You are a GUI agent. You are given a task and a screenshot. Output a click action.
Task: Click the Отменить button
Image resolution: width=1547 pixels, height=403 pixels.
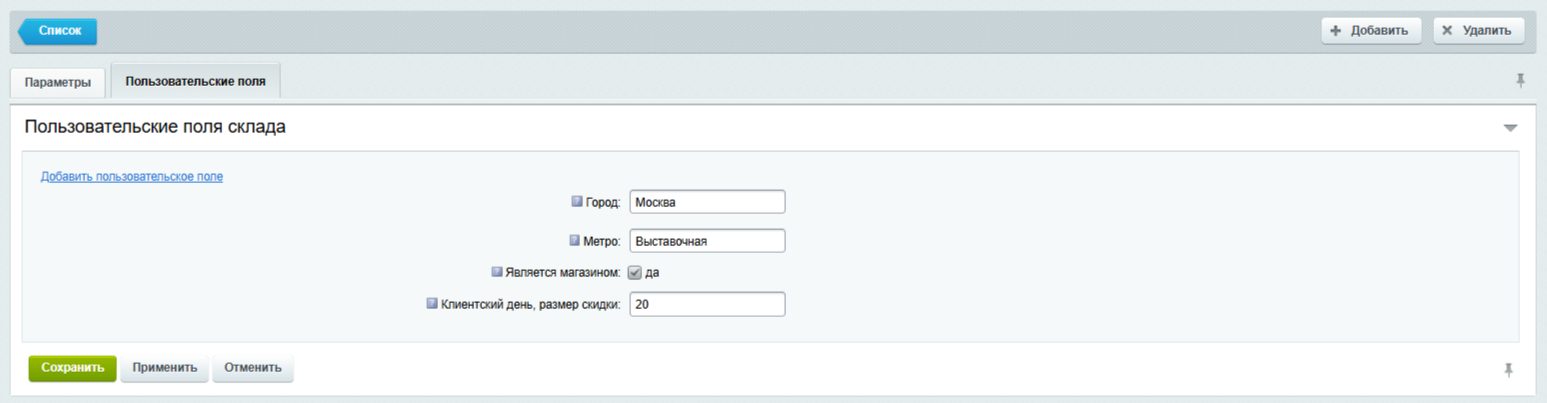(x=253, y=368)
